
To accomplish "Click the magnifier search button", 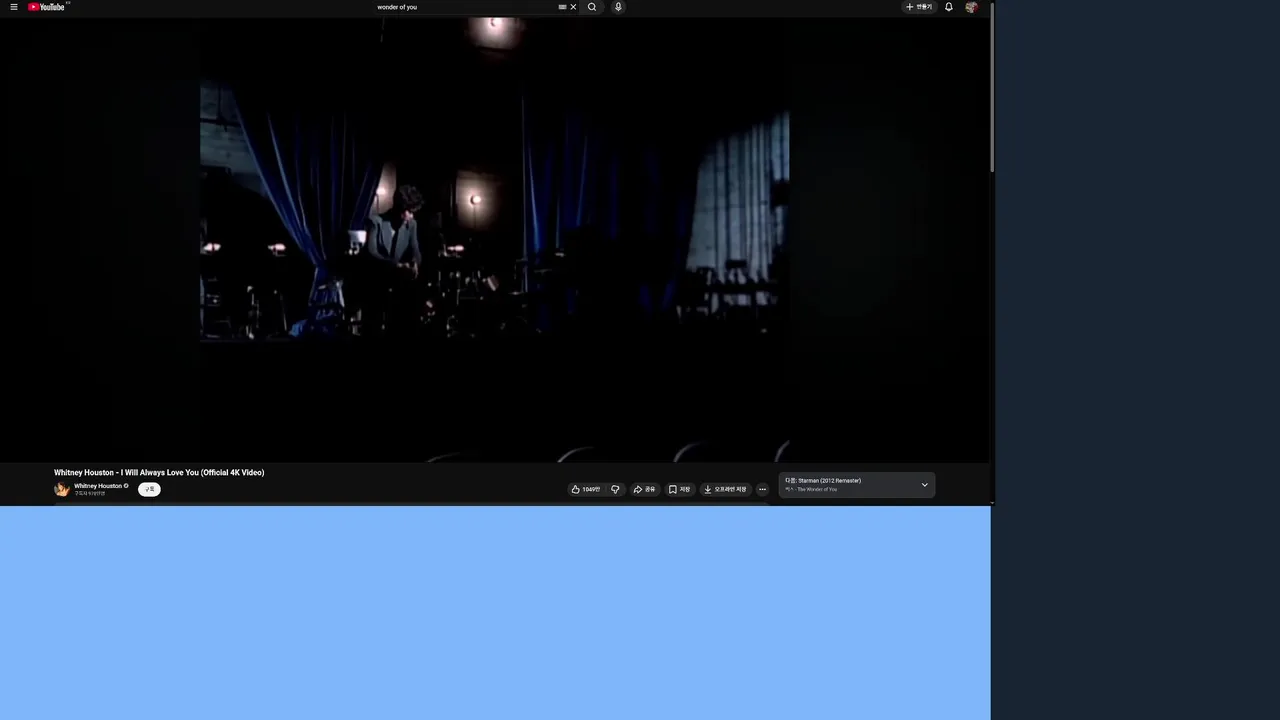I will [592, 7].
